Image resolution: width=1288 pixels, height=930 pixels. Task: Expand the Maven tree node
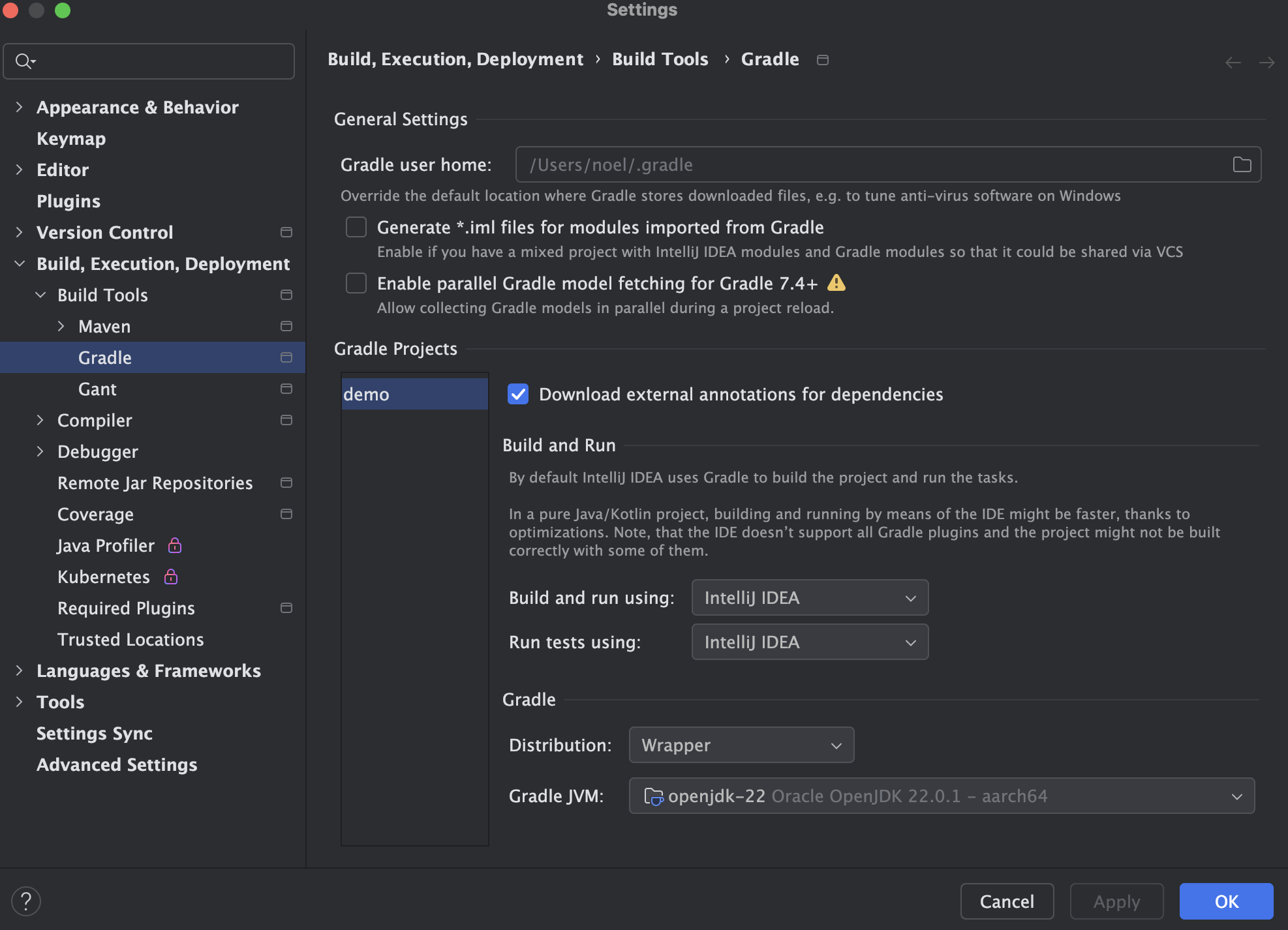(x=61, y=326)
